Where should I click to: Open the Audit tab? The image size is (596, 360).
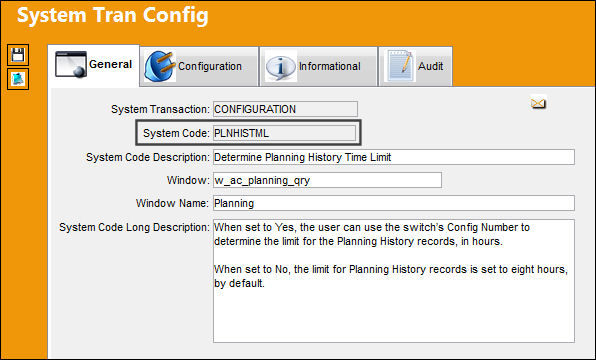[415, 67]
